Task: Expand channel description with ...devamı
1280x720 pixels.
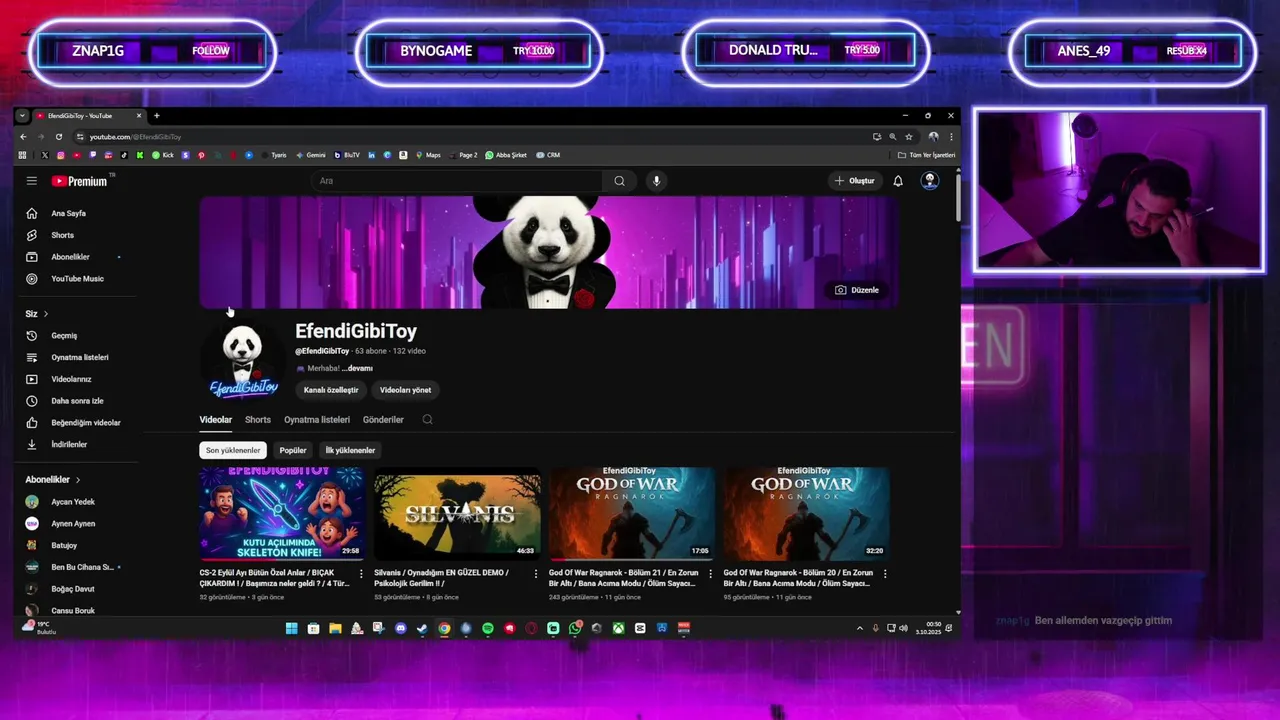Action: (x=357, y=368)
